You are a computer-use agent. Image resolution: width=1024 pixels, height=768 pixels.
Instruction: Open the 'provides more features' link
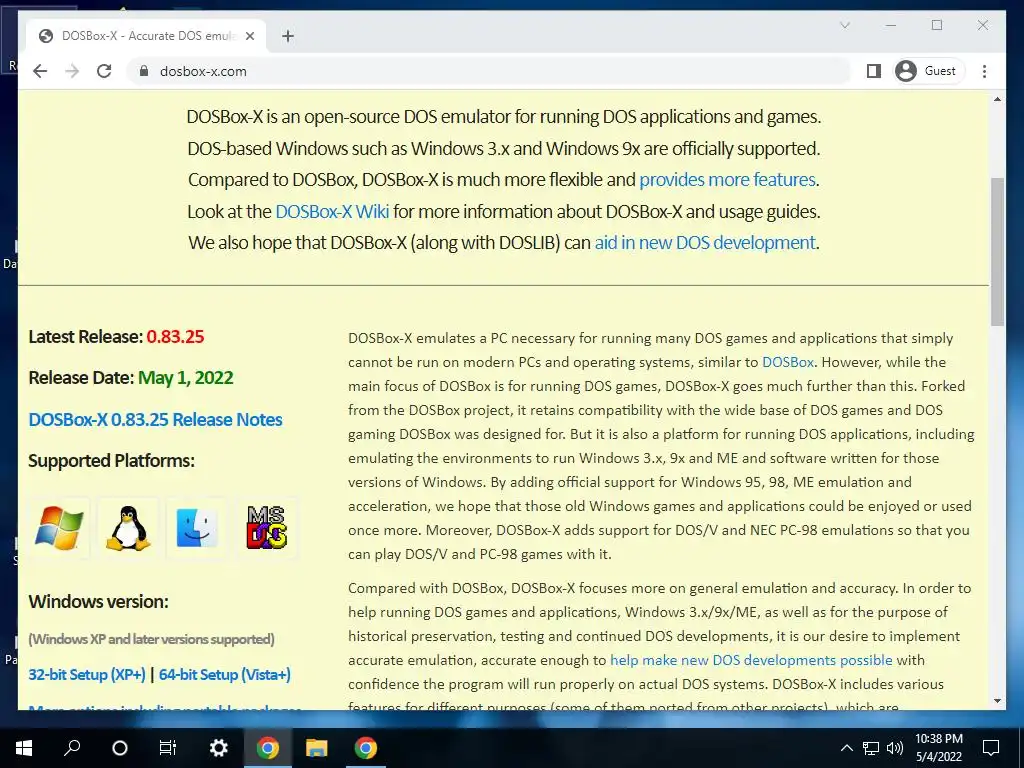point(728,180)
